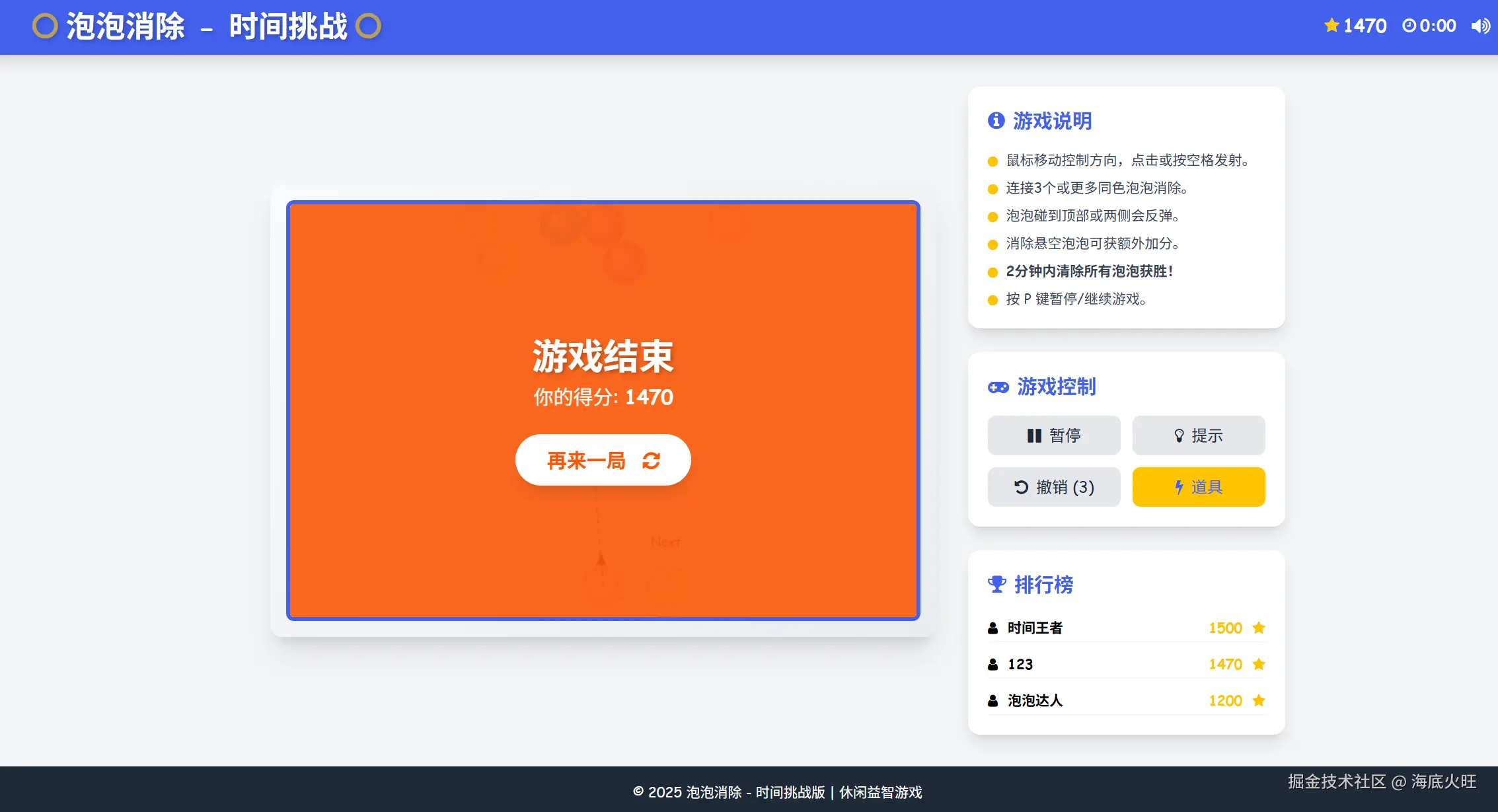Activate the yellow 道具 power-up button
The image size is (1498, 812).
click(x=1198, y=487)
